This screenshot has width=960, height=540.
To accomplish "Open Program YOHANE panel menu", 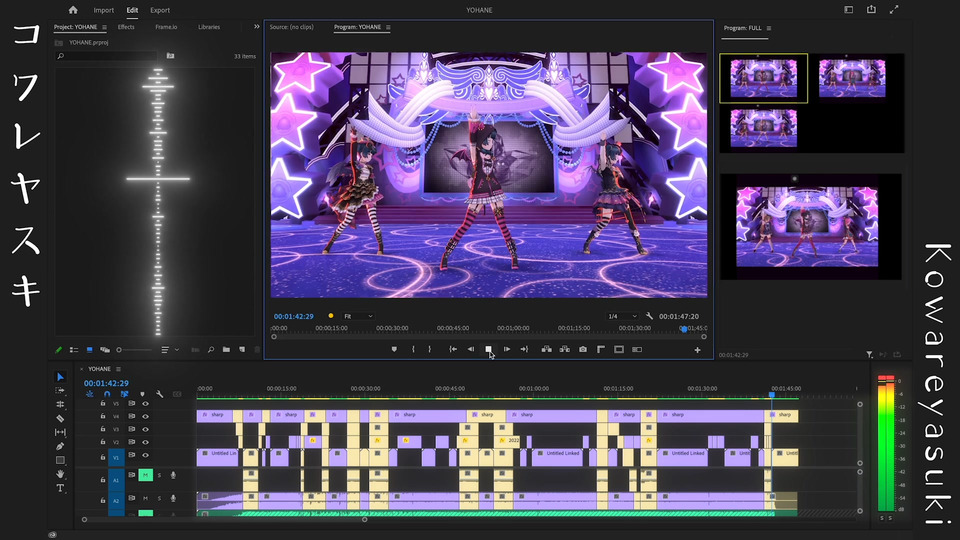I will point(388,27).
